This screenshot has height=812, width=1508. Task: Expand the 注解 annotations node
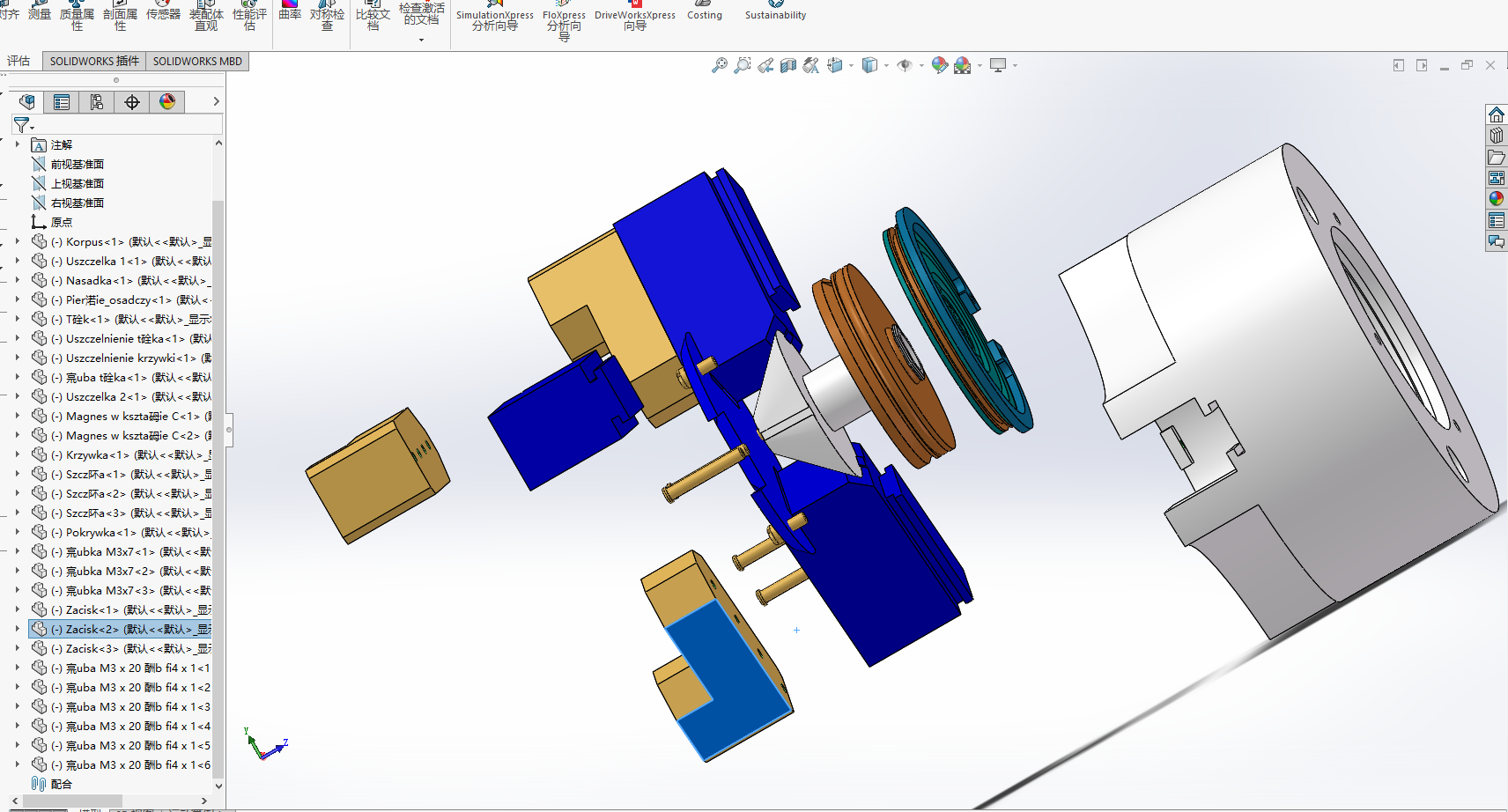click(x=17, y=144)
